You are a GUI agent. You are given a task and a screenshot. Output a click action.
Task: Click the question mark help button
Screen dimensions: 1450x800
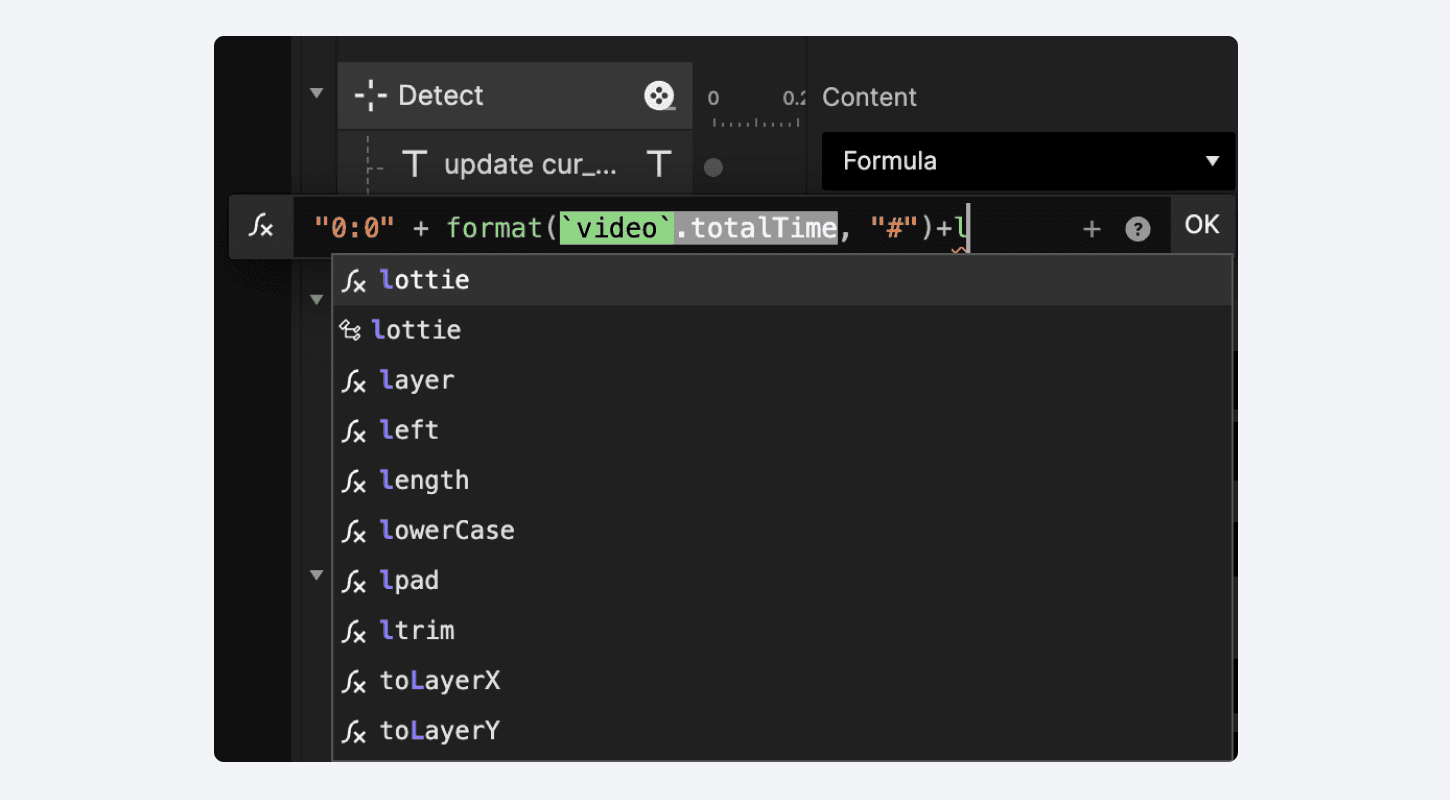pyautogui.click(x=1137, y=227)
